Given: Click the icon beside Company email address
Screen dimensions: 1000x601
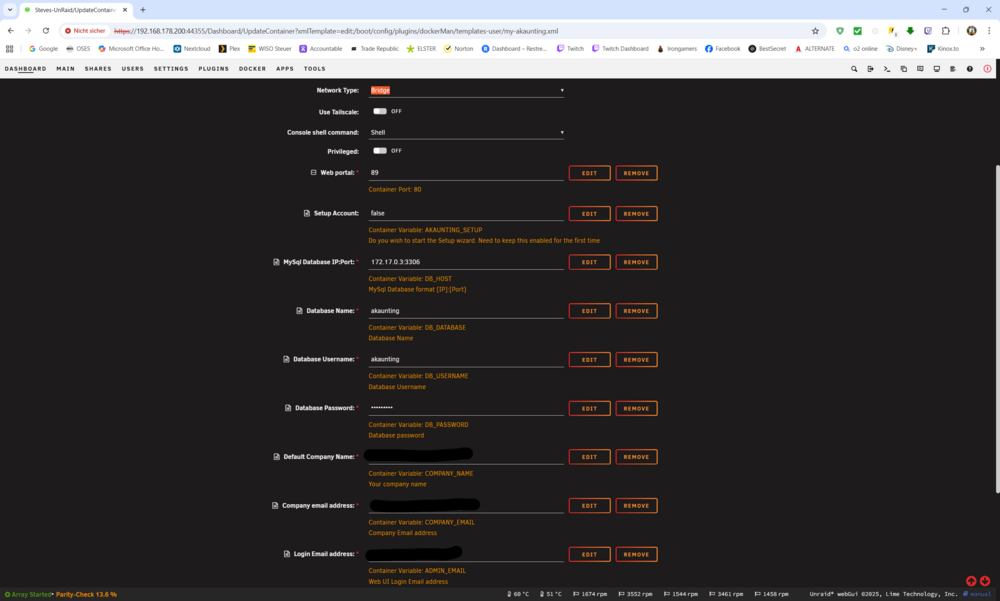Looking at the screenshot, I should click(x=275, y=505).
